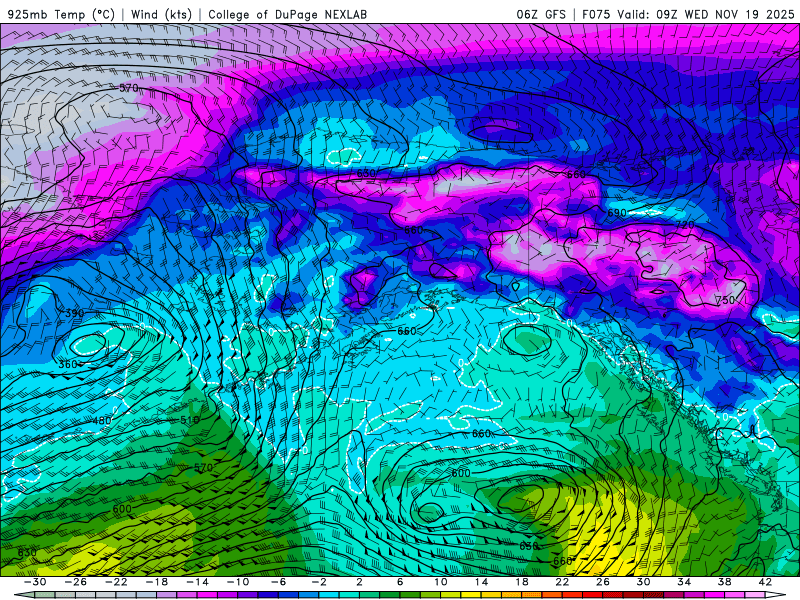Screen dimensions: 800x600
Task: Click the "06Z GFS" model run label
Action: point(541,14)
